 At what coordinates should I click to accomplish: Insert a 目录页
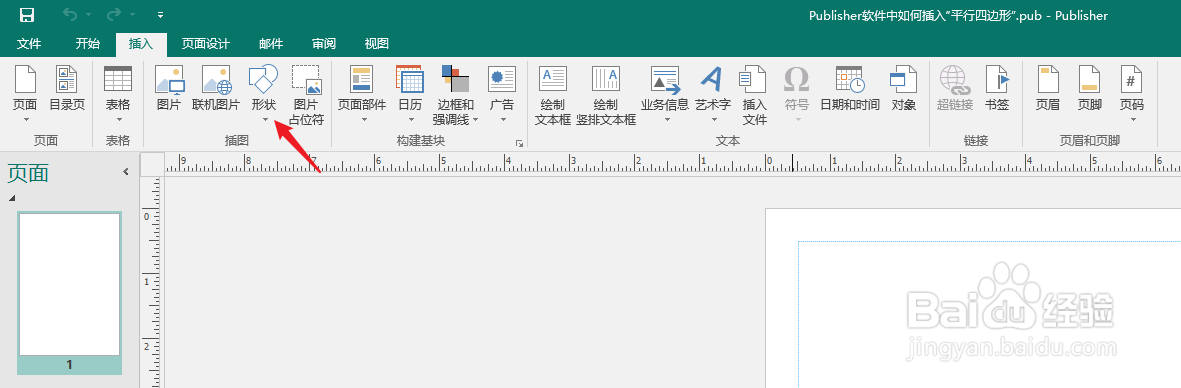pyautogui.click(x=67, y=89)
